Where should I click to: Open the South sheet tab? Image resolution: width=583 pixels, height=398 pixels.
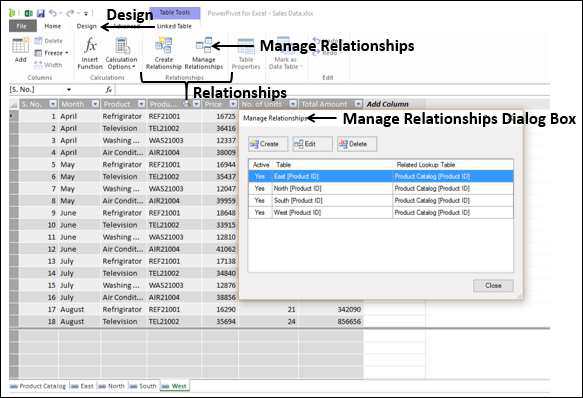(x=143, y=386)
